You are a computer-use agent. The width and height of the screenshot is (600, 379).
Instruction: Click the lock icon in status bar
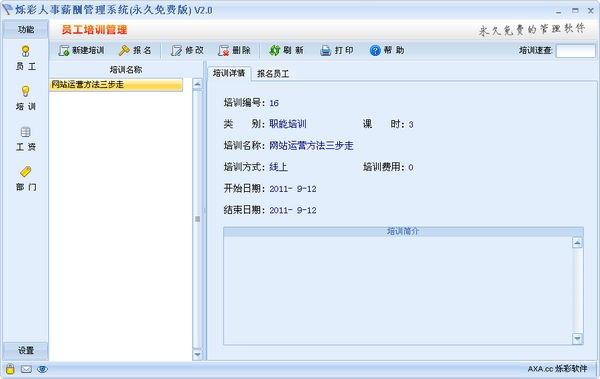[10, 369]
